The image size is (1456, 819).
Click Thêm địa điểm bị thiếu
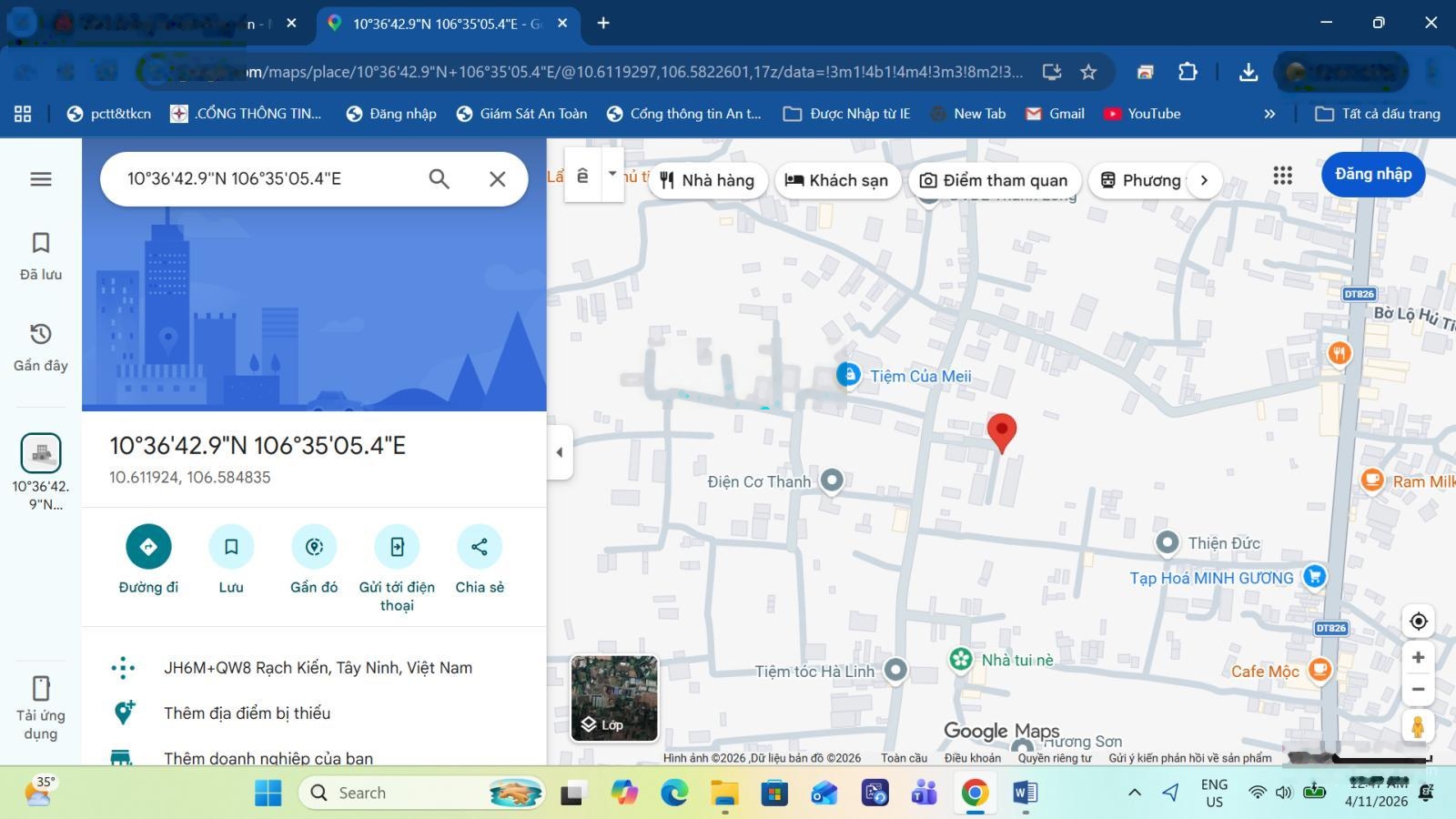[314, 713]
